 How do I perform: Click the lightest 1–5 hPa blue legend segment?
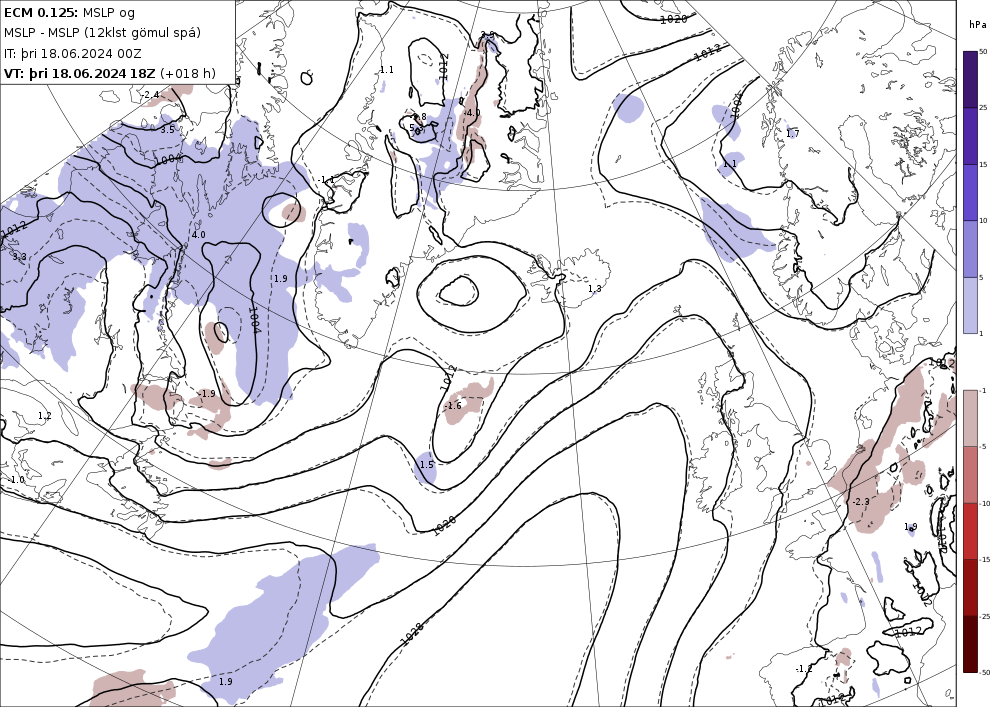coord(970,305)
